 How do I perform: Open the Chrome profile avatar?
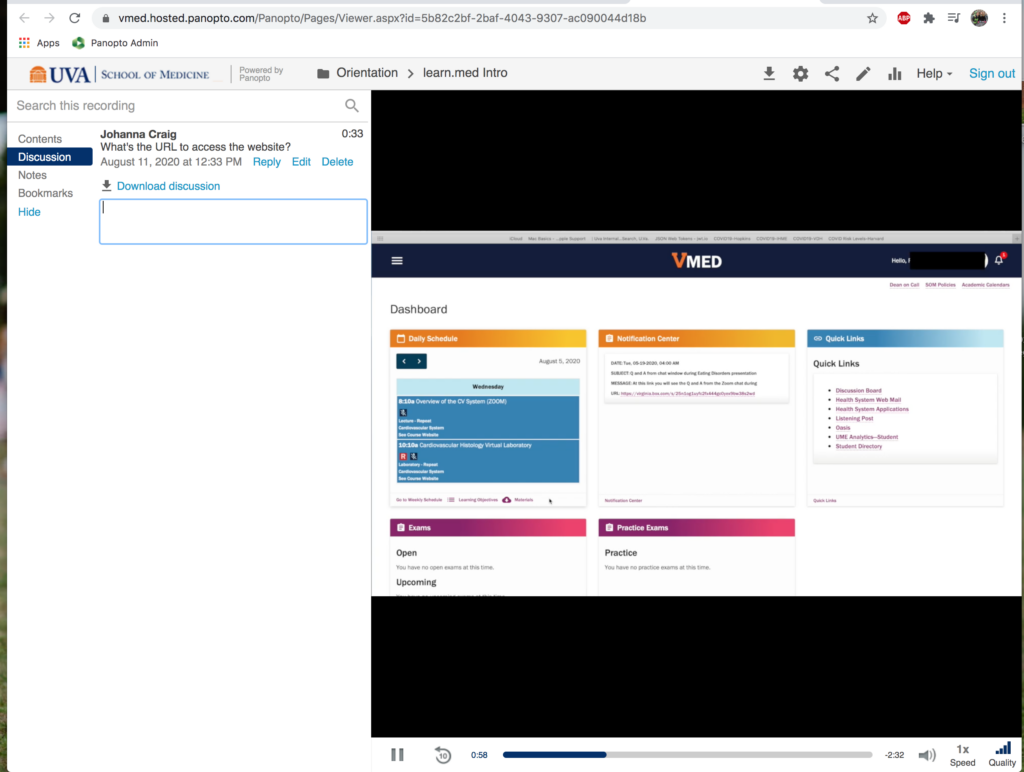tap(979, 18)
